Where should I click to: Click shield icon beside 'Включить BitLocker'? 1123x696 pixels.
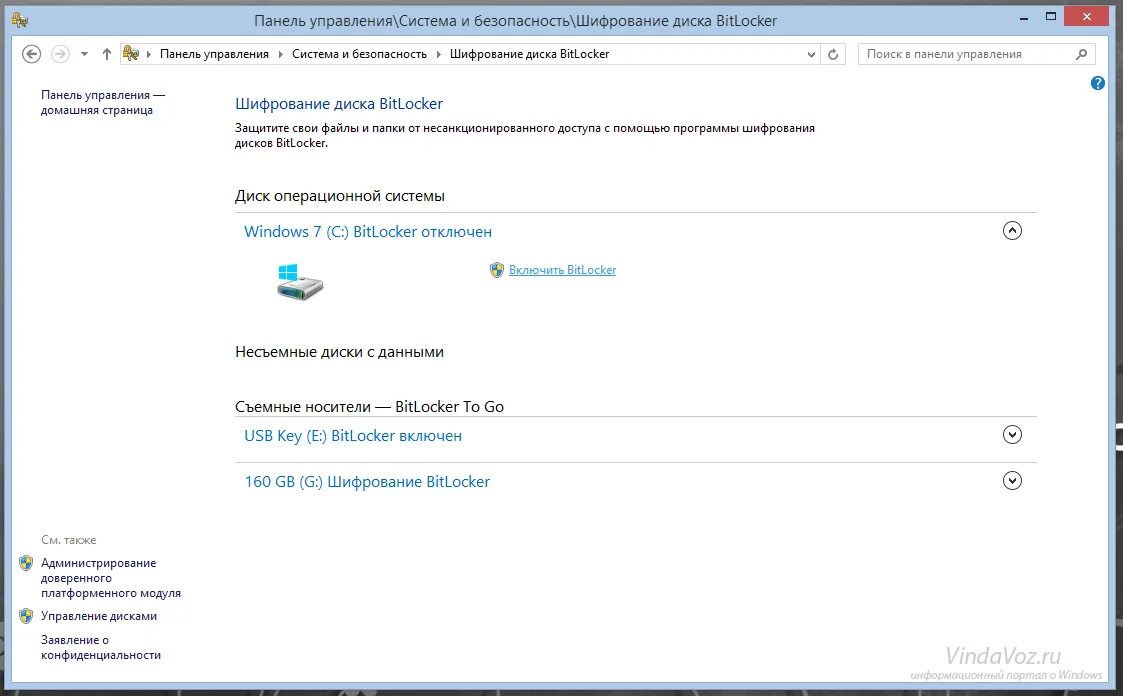click(x=496, y=270)
